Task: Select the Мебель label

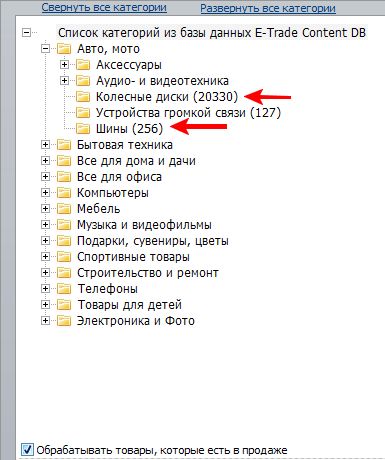Action: [98, 209]
